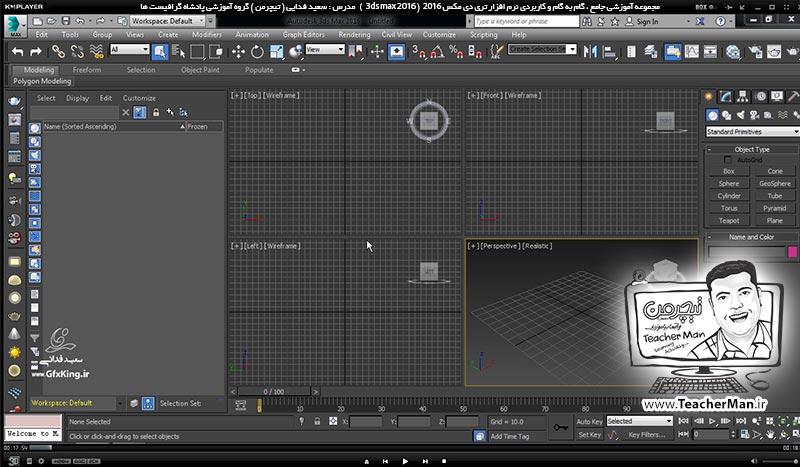Activate the Select Object tool
This screenshot has width=800, height=467.
[160, 52]
